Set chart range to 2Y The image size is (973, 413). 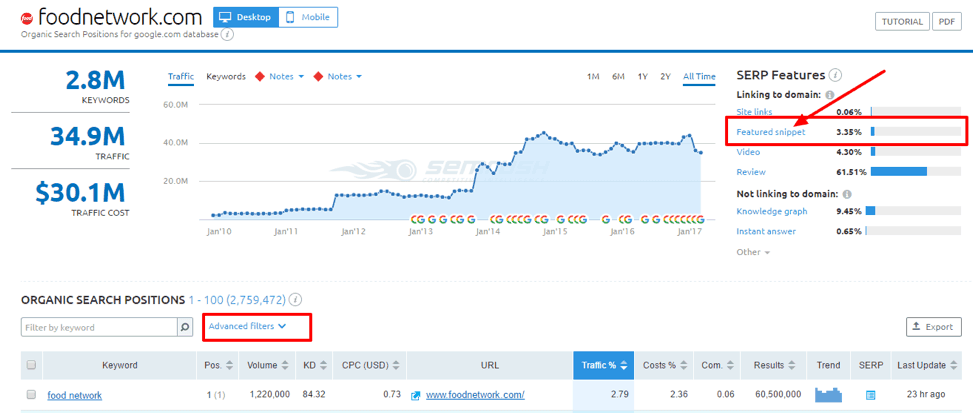pos(665,77)
